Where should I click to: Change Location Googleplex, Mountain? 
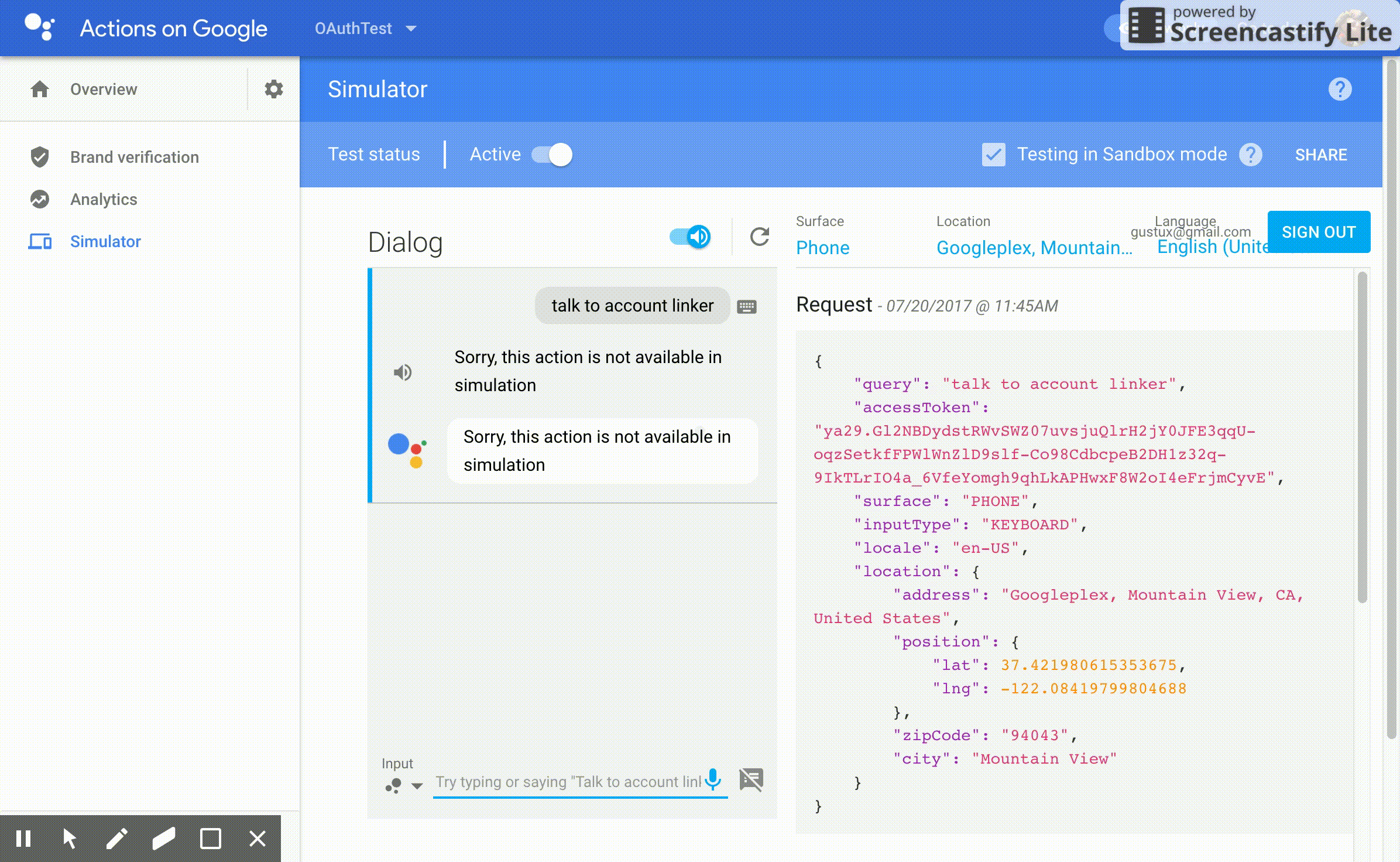point(1034,248)
